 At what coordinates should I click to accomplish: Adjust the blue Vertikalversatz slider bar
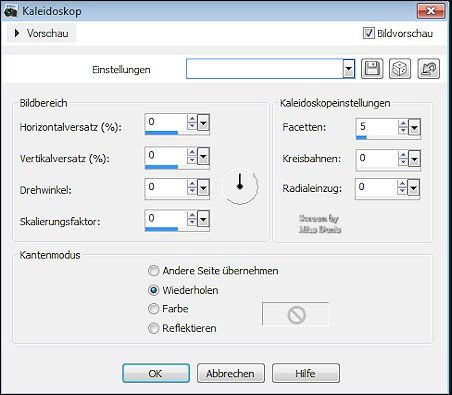coord(162,167)
